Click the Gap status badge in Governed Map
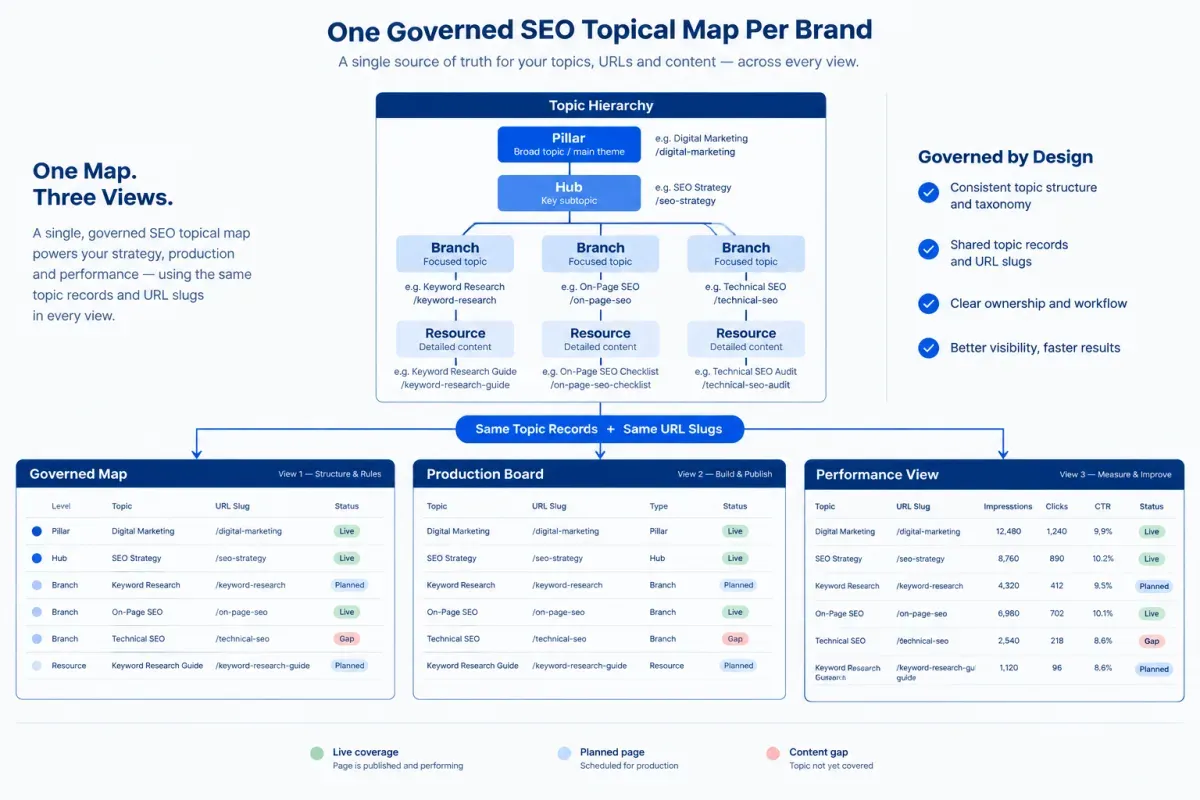The height and width of the screenshot is (800, 1200). [347, 638]
